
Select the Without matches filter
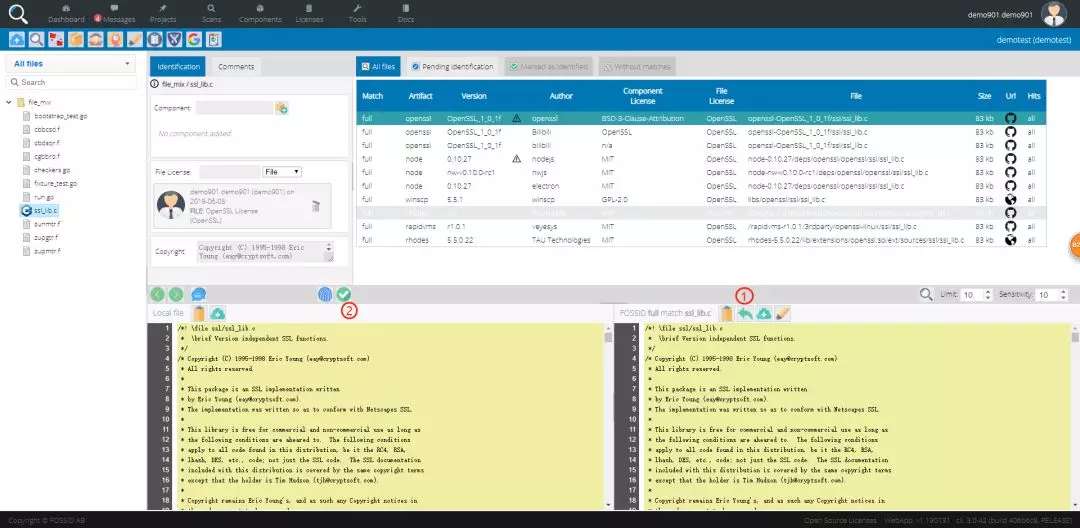coord(636,67)
